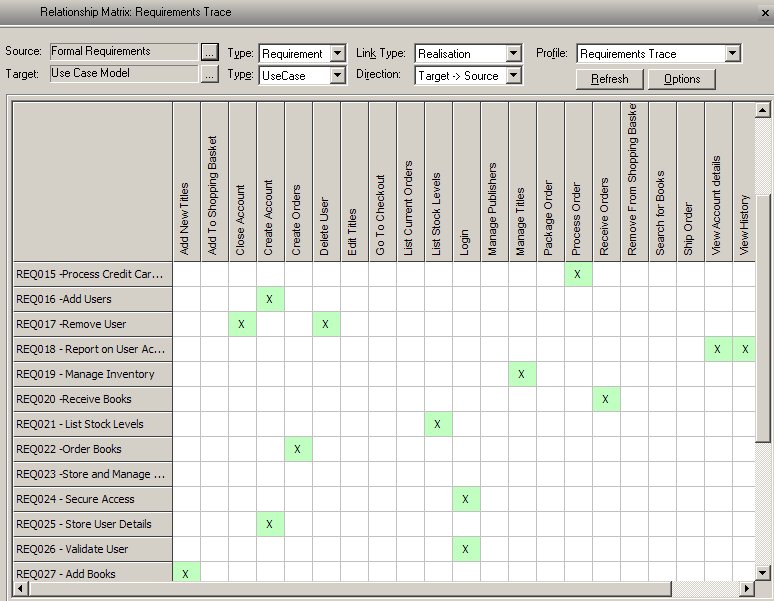Screen dimensions: 774x601
Task: Select row REQ023 -Store and Manage ...
Action: pyautogui.click(x=93, y=474)
